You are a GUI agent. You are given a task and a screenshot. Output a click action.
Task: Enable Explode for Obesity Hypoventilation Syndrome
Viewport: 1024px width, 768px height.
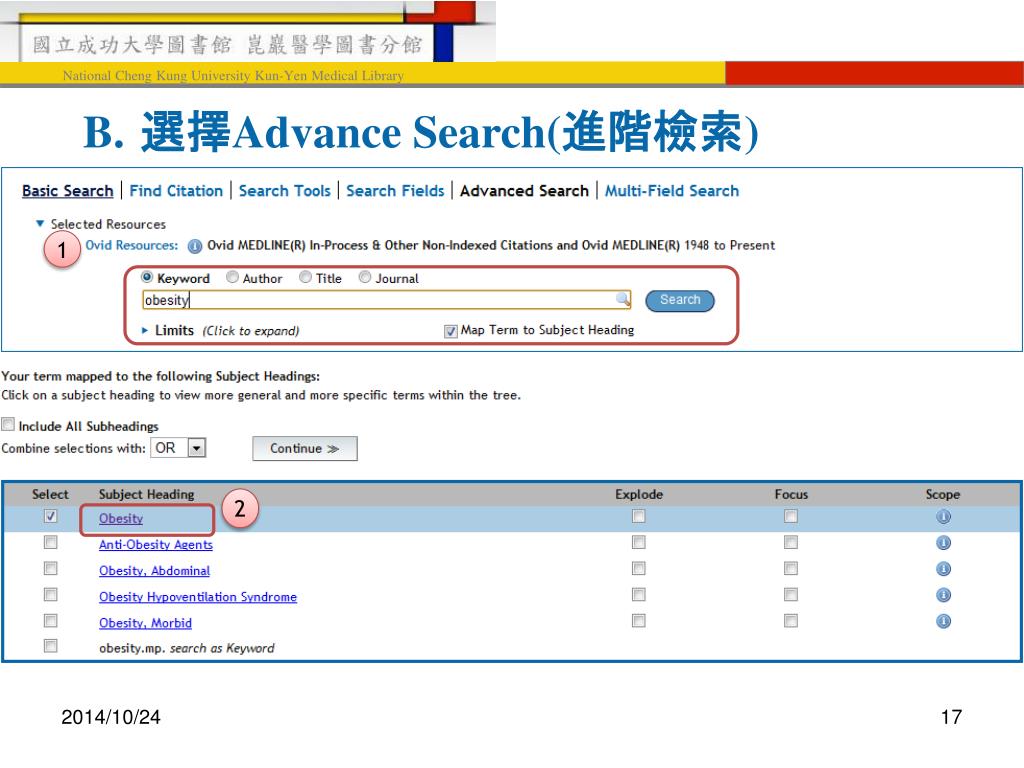639,594
